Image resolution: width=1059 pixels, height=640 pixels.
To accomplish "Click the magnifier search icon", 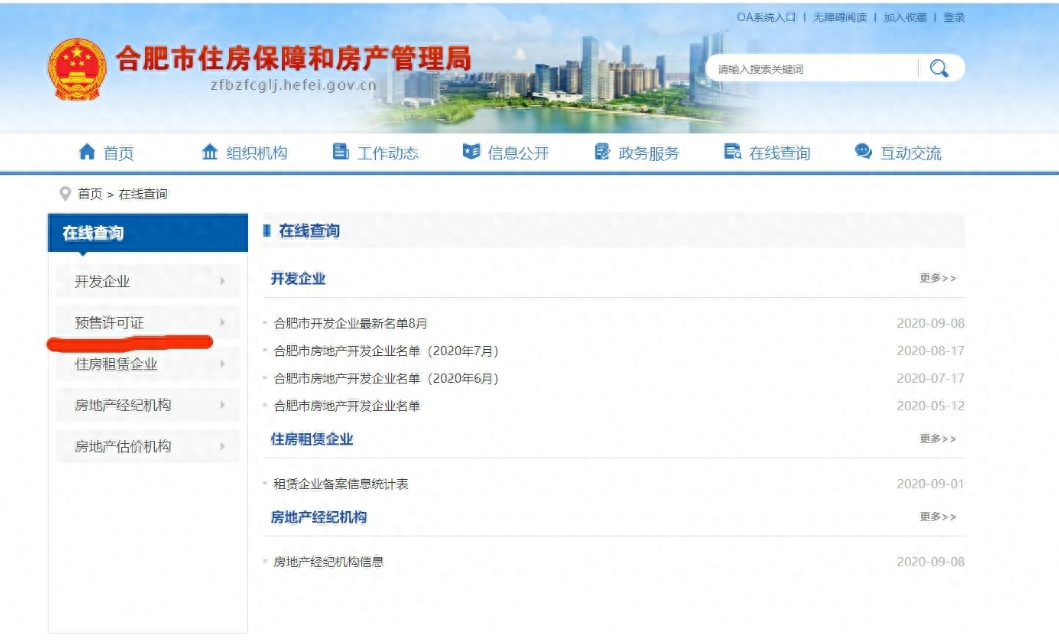I will click(938, 68).
